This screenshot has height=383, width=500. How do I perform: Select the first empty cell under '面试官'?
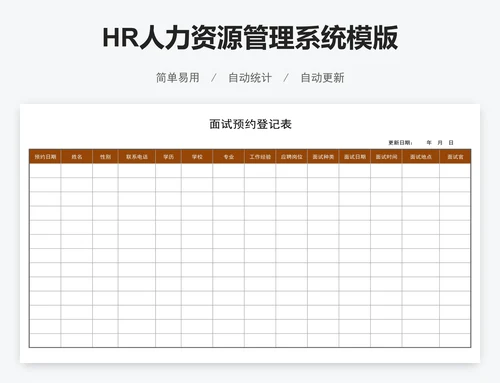click(455, 170)
